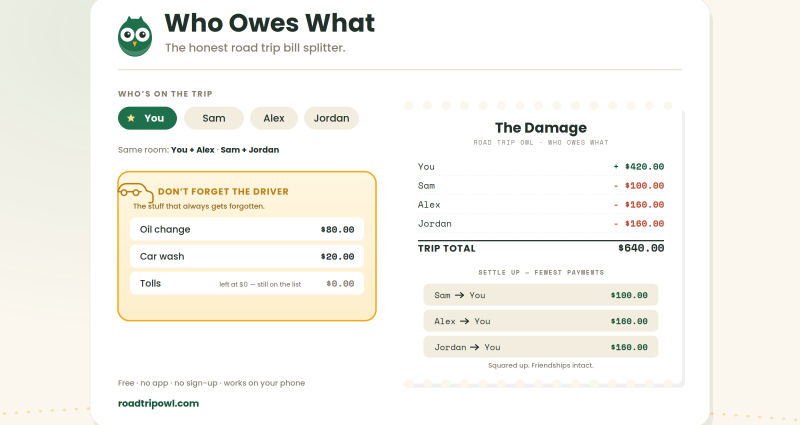
Task: Click the Sam → You payment row
Action: tap(541, 295)
